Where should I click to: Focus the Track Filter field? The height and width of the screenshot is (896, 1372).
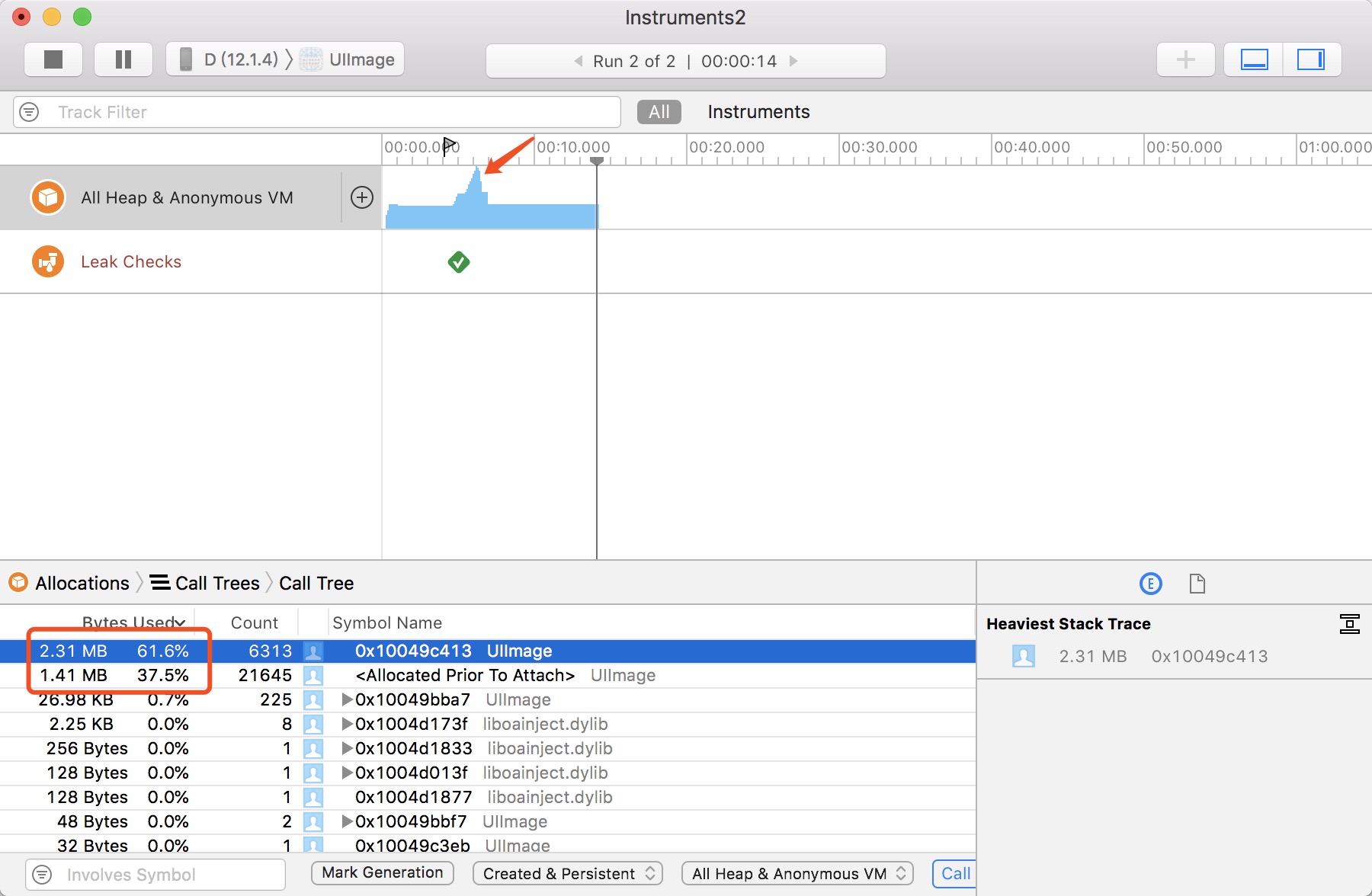pos(317,112)
